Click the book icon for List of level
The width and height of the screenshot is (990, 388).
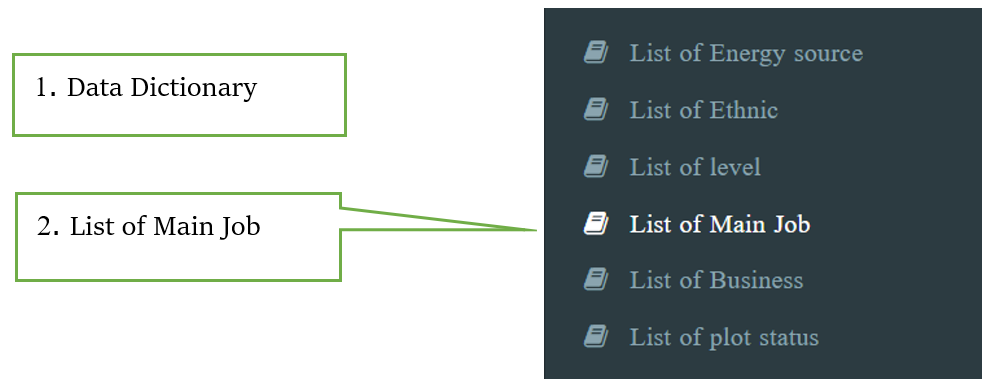[x=595, y=167]
